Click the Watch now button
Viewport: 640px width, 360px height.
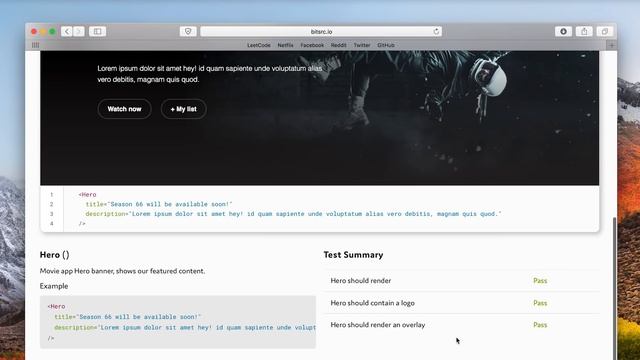click(124, 109)
